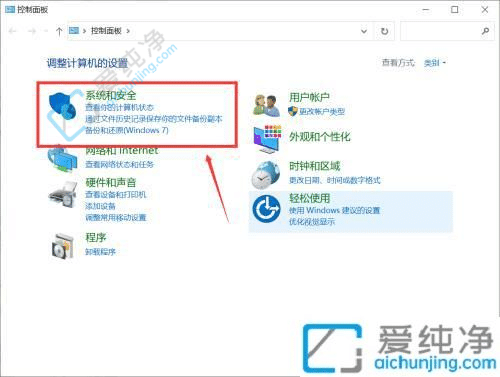Open 用户帐户 category heading
Viewport: 500px width, 377px height.
tap(309, 97)
